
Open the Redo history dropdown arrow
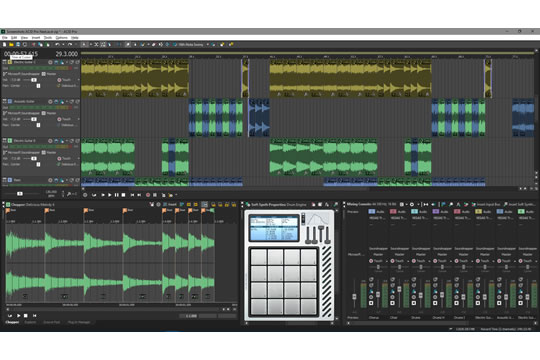tap(75, 45)
